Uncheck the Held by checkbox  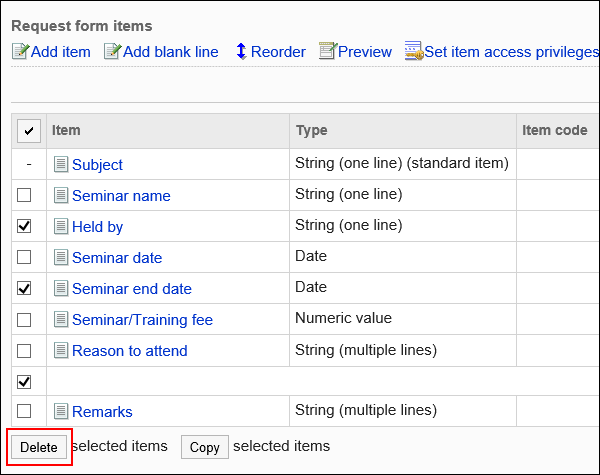(24, 226)
